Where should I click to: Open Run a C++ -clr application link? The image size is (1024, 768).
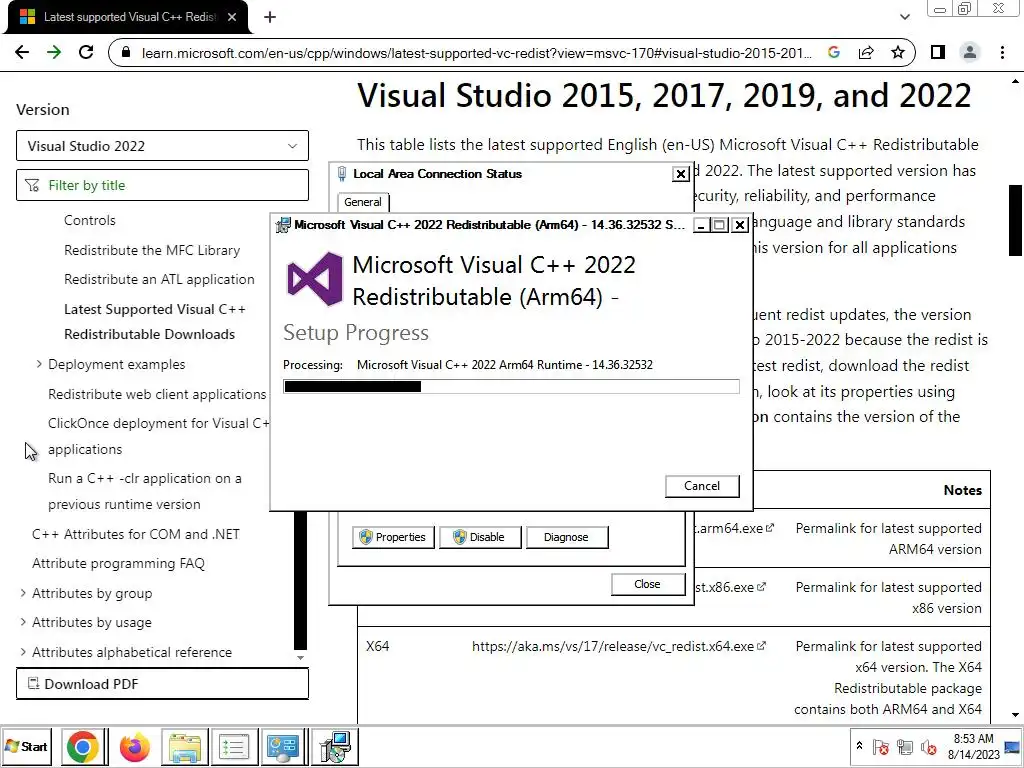(x=144, y=491)
